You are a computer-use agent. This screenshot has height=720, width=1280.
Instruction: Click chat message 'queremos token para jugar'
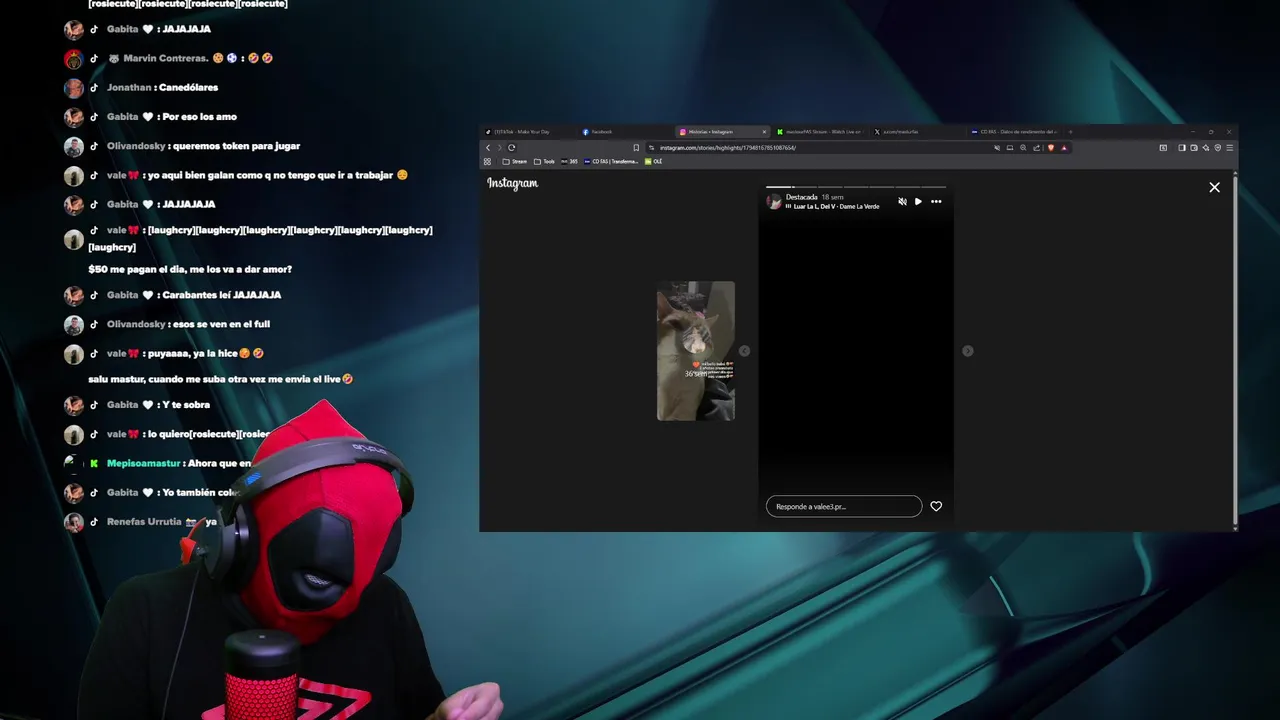(236, 146)
